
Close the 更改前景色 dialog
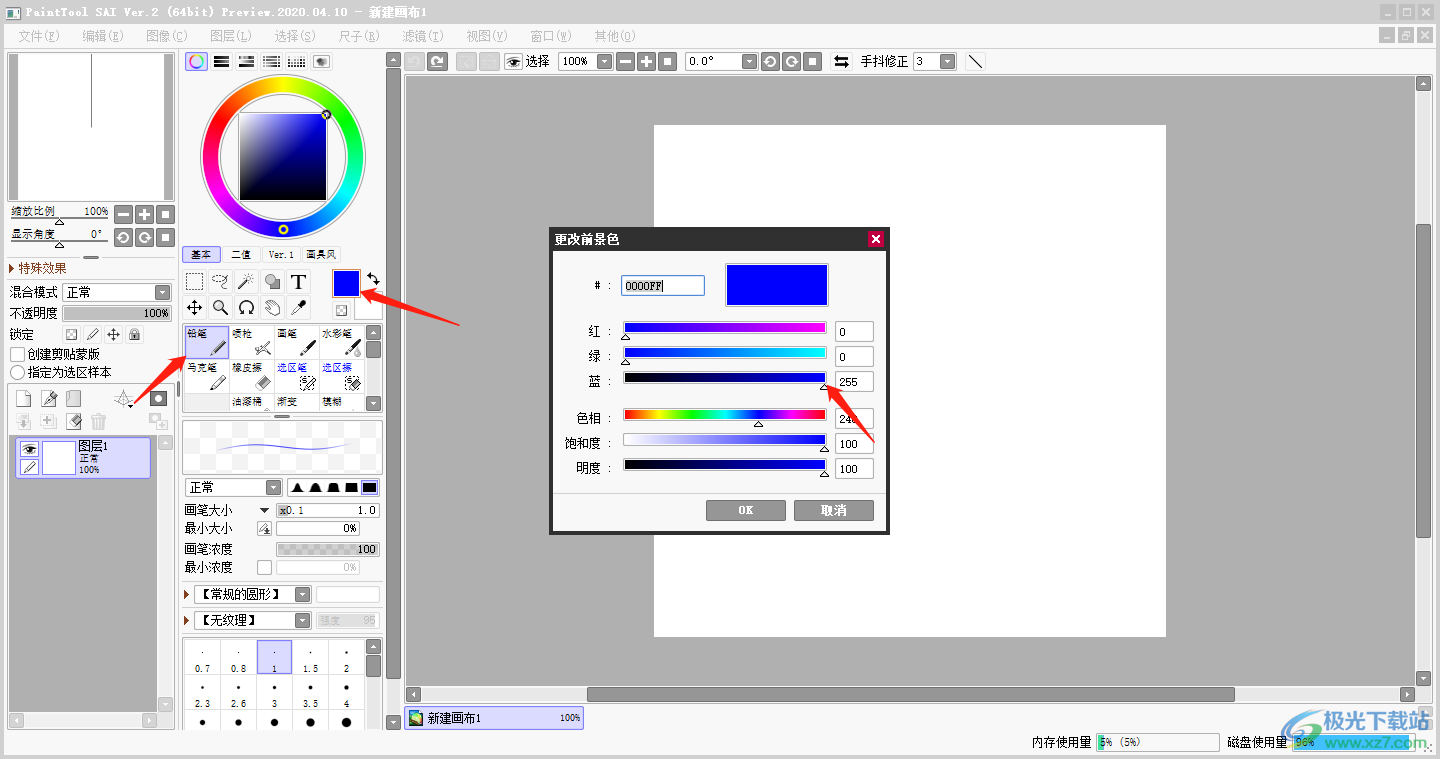(x=876, y=239)
